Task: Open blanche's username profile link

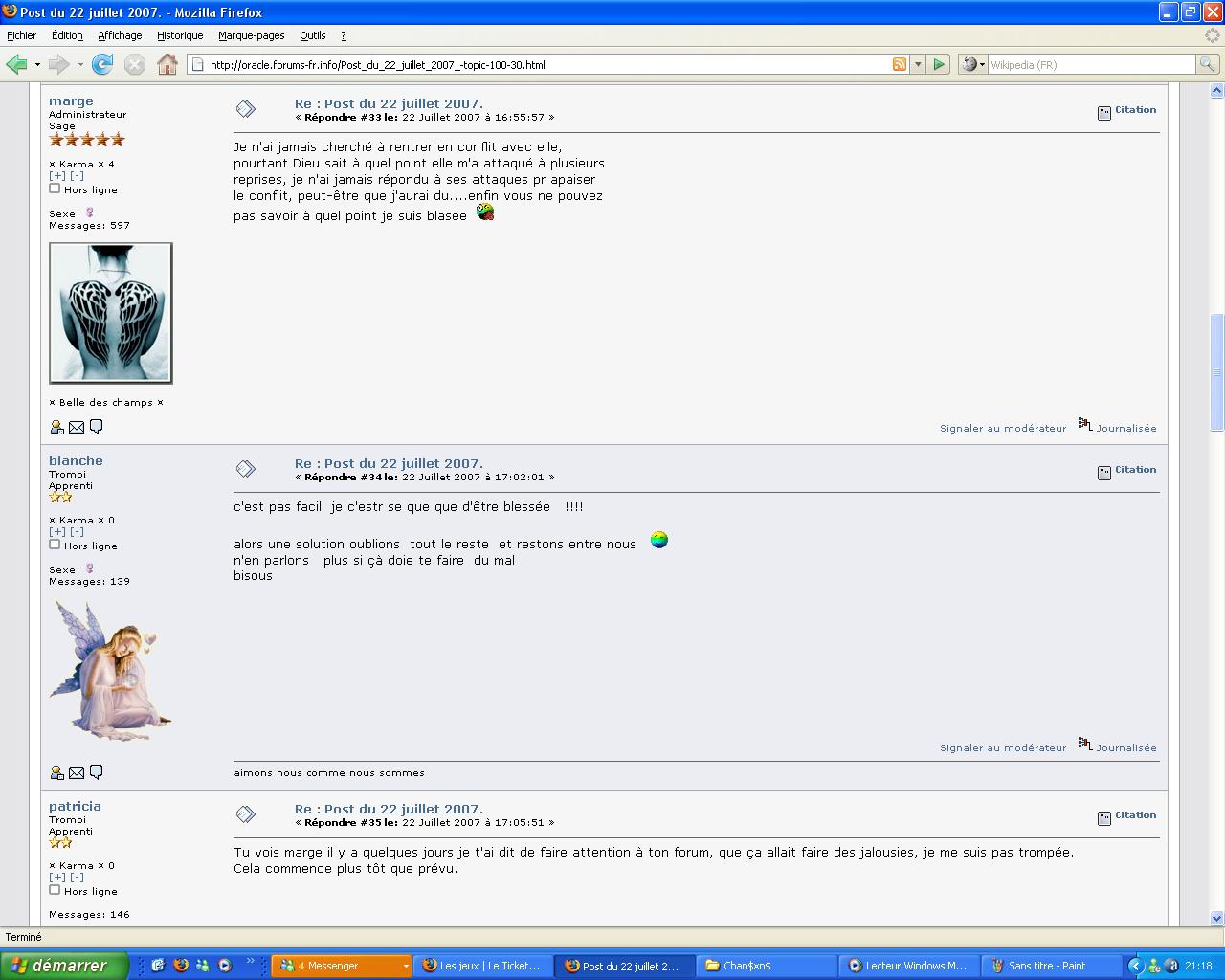Action: coord(76,460)
